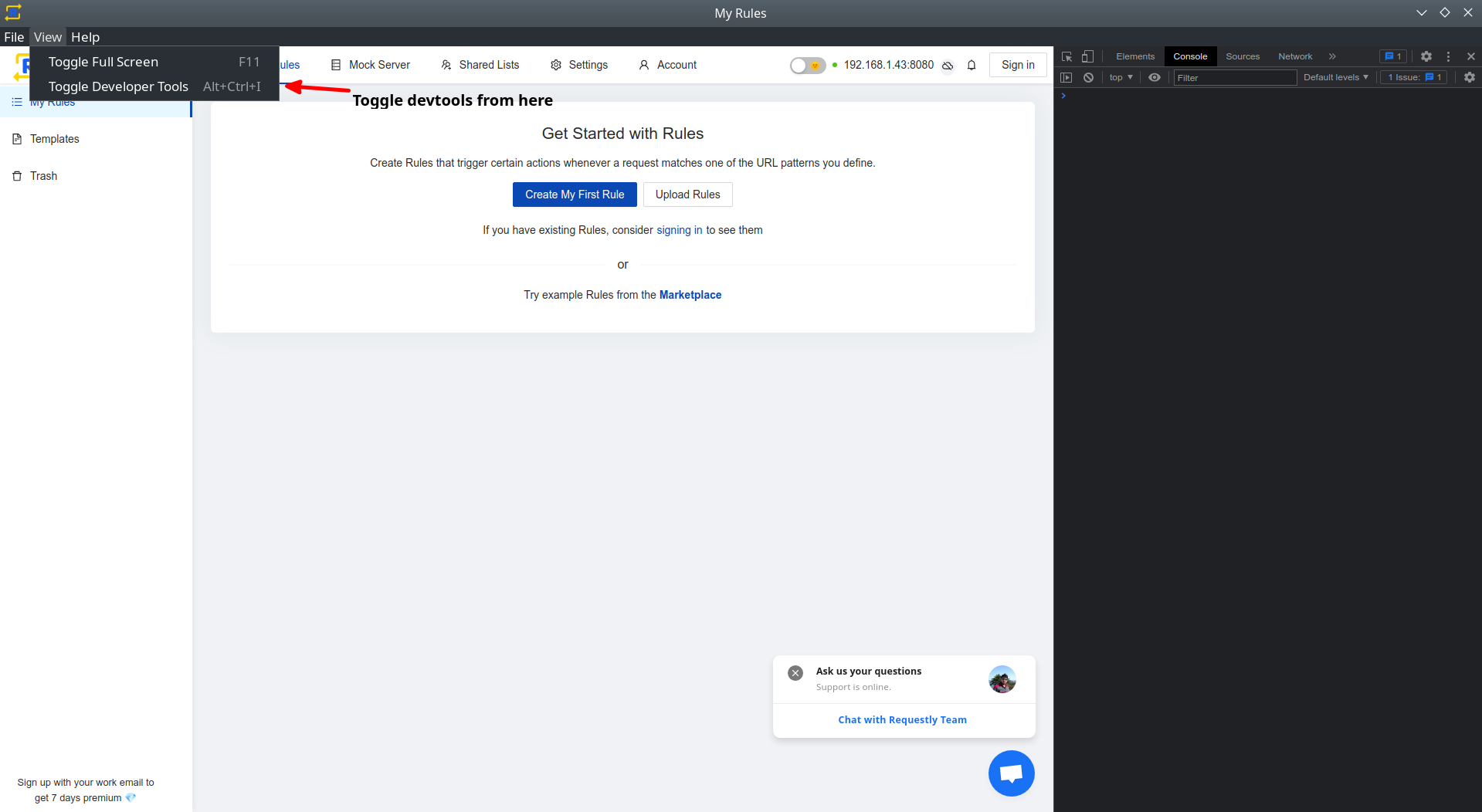Switch to DevTools Elements tab
Screen dimensions: 1482x812
1135,56
